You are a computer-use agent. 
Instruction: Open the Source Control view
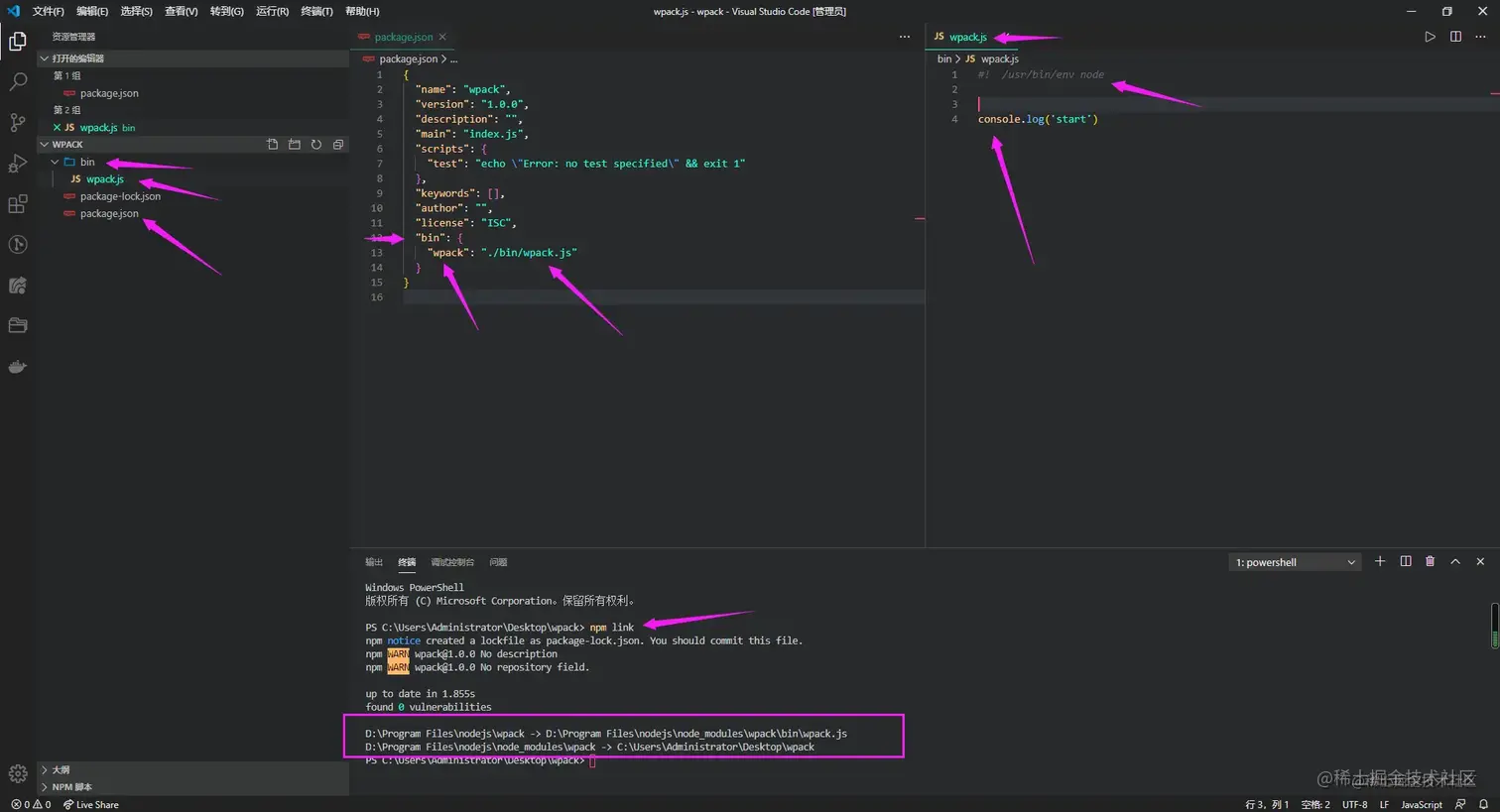[18, 122]
